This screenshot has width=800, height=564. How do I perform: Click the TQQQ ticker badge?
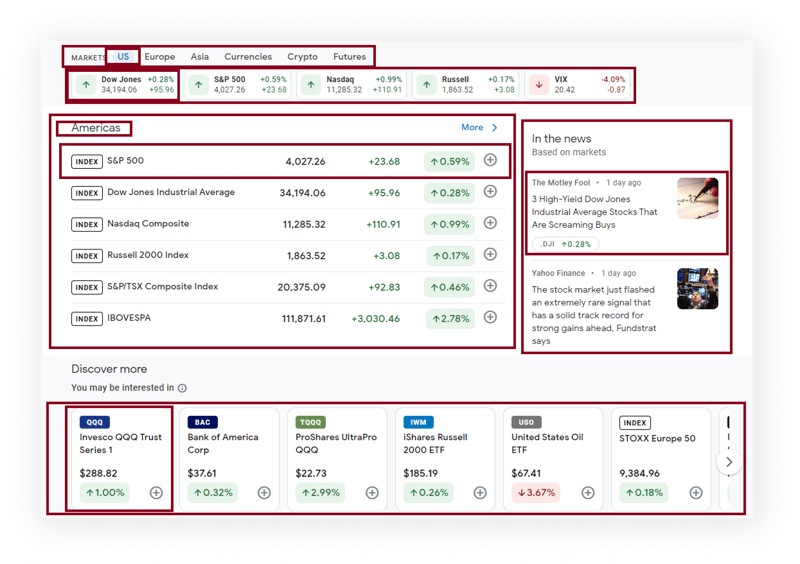click(x=311, y=422)
